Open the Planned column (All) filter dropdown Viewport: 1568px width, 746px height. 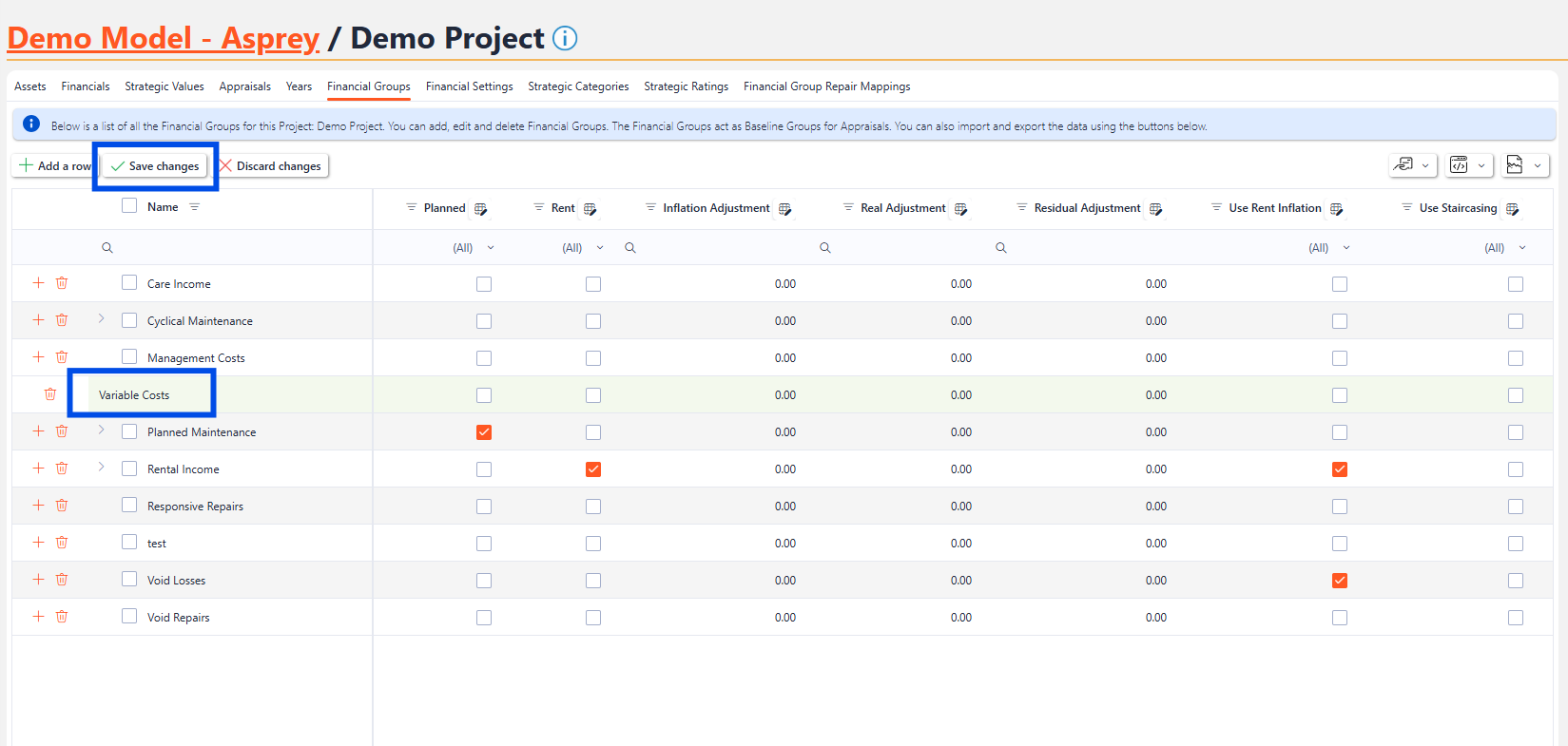tap(474, 248)
